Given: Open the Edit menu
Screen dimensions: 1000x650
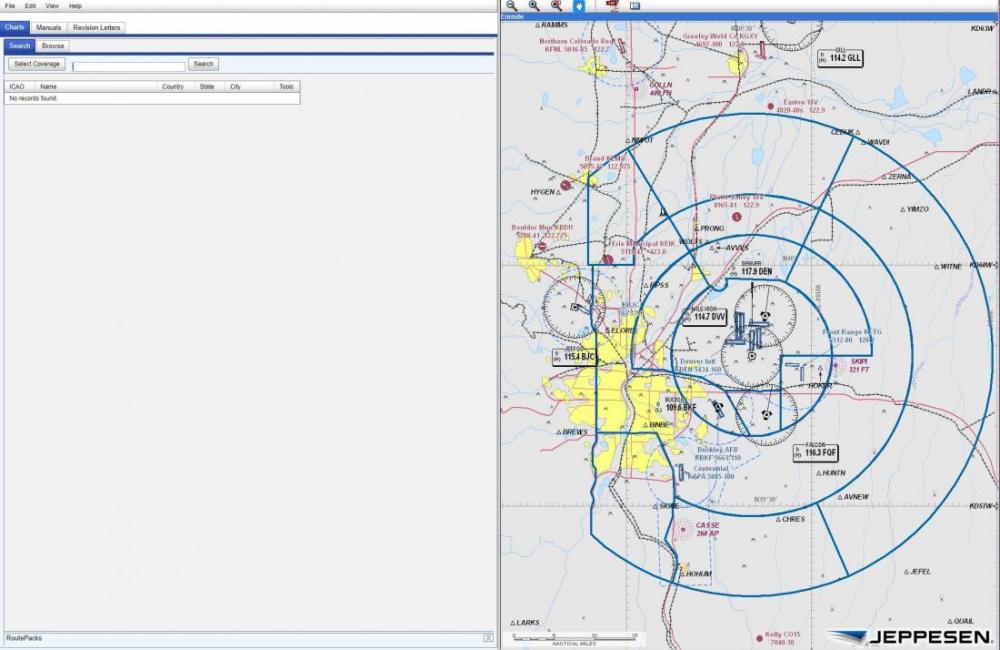Looking at the screenshot, I should pyautogui.click(x=30, y=6).
